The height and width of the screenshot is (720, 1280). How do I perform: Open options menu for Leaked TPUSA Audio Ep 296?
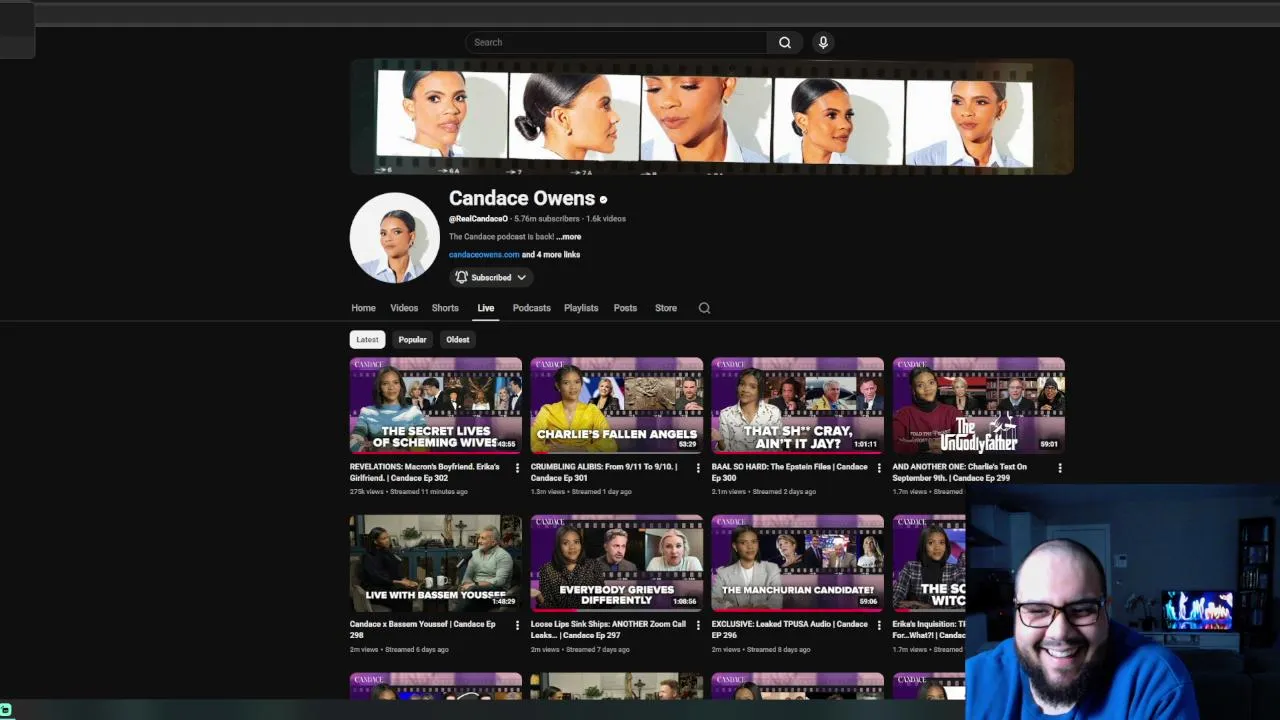point(879,626)
